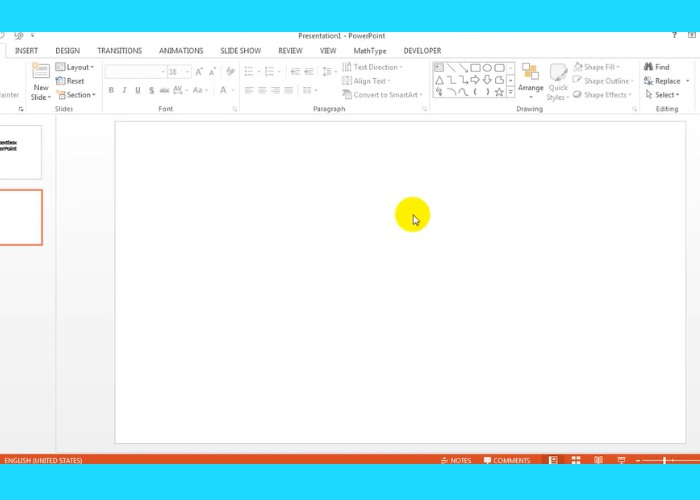Screen dimensions: 700x500
Task: Switch to Slide Sorter view in status bar
Action: click(x=575, y=460)
